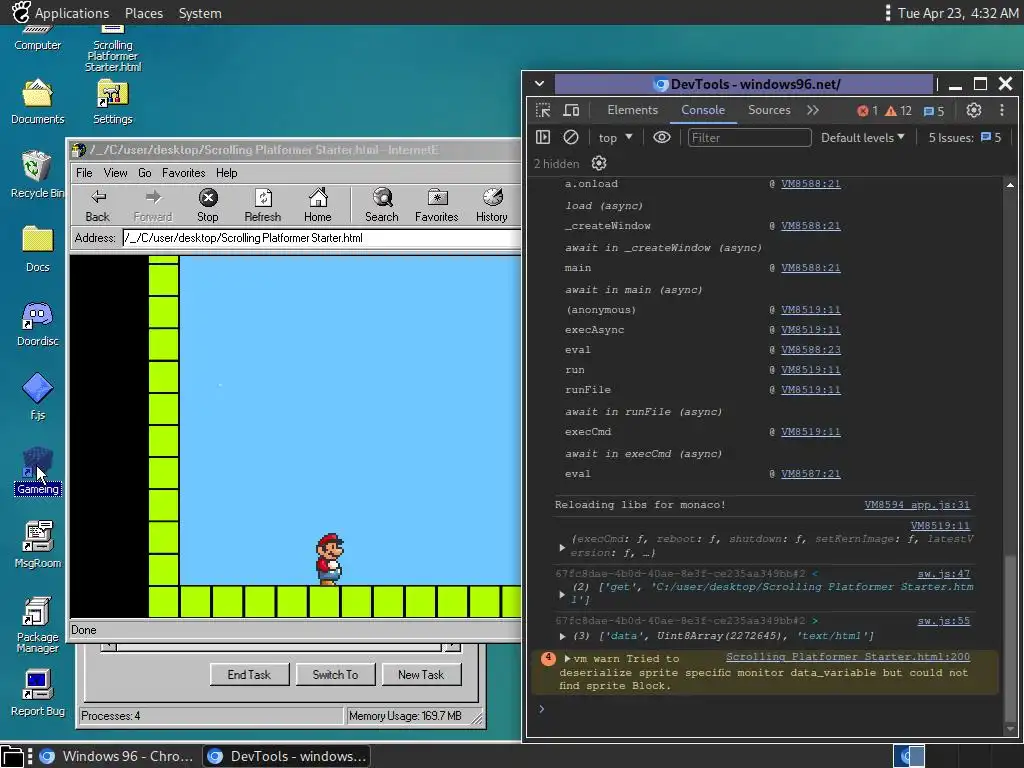This screenshot has height=768, width=1024.
Task: Open the Places menu
Action: pos(144,13)
